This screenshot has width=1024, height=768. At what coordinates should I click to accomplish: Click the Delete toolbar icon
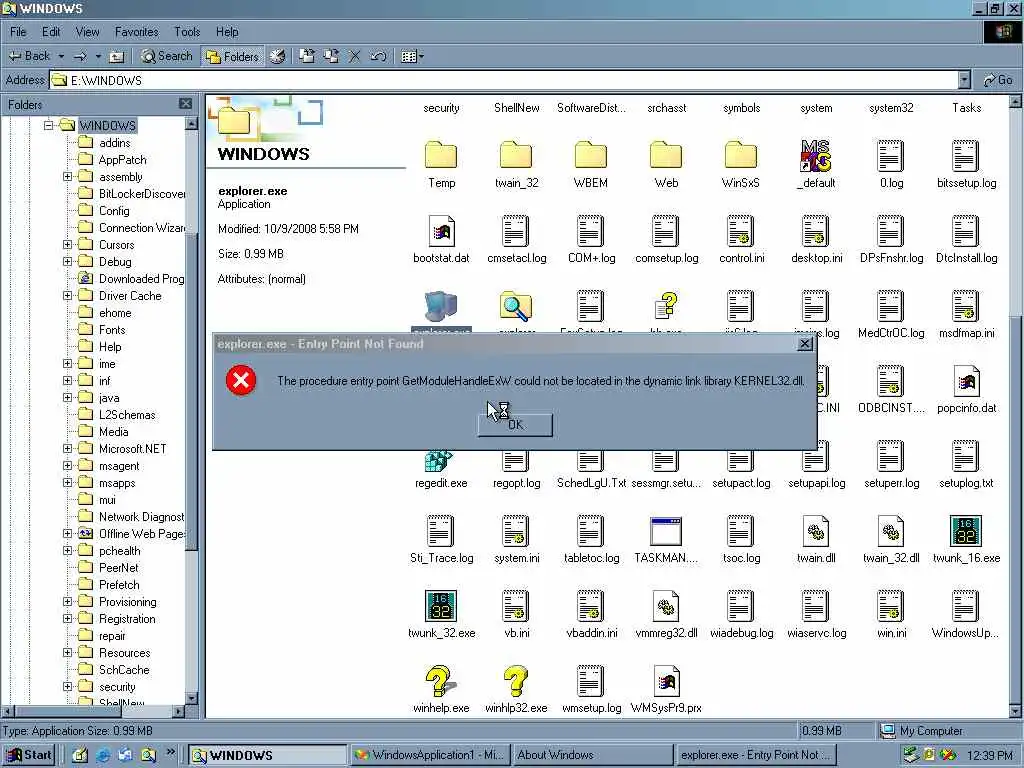point(355,57)
